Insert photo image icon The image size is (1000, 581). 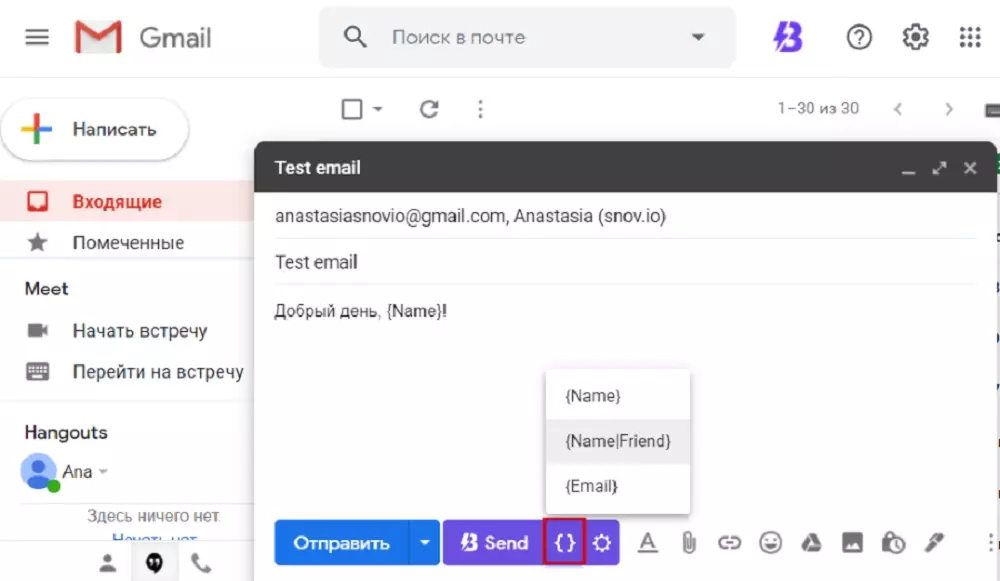click(852, 543)
